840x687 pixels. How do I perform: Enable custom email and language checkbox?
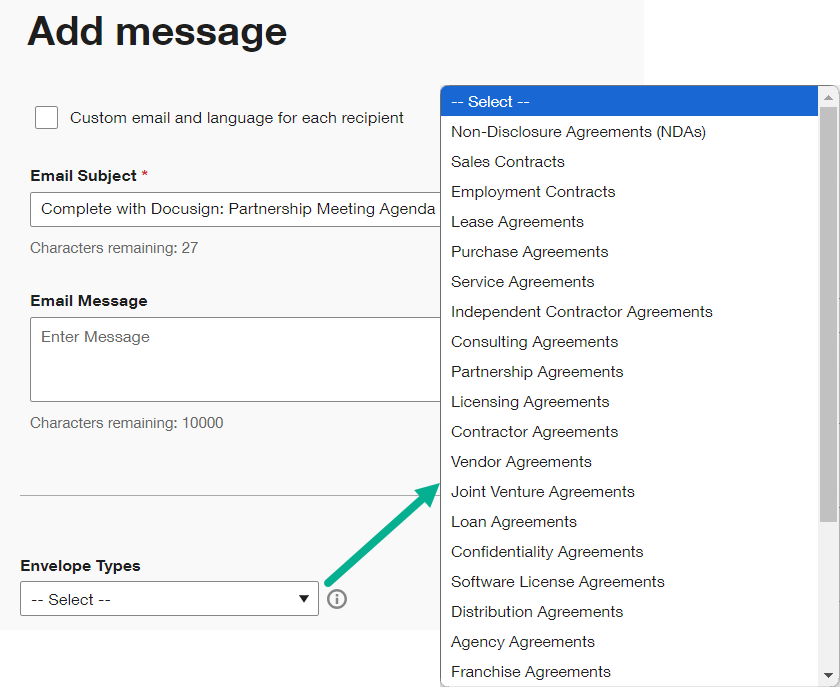point(46,118)
